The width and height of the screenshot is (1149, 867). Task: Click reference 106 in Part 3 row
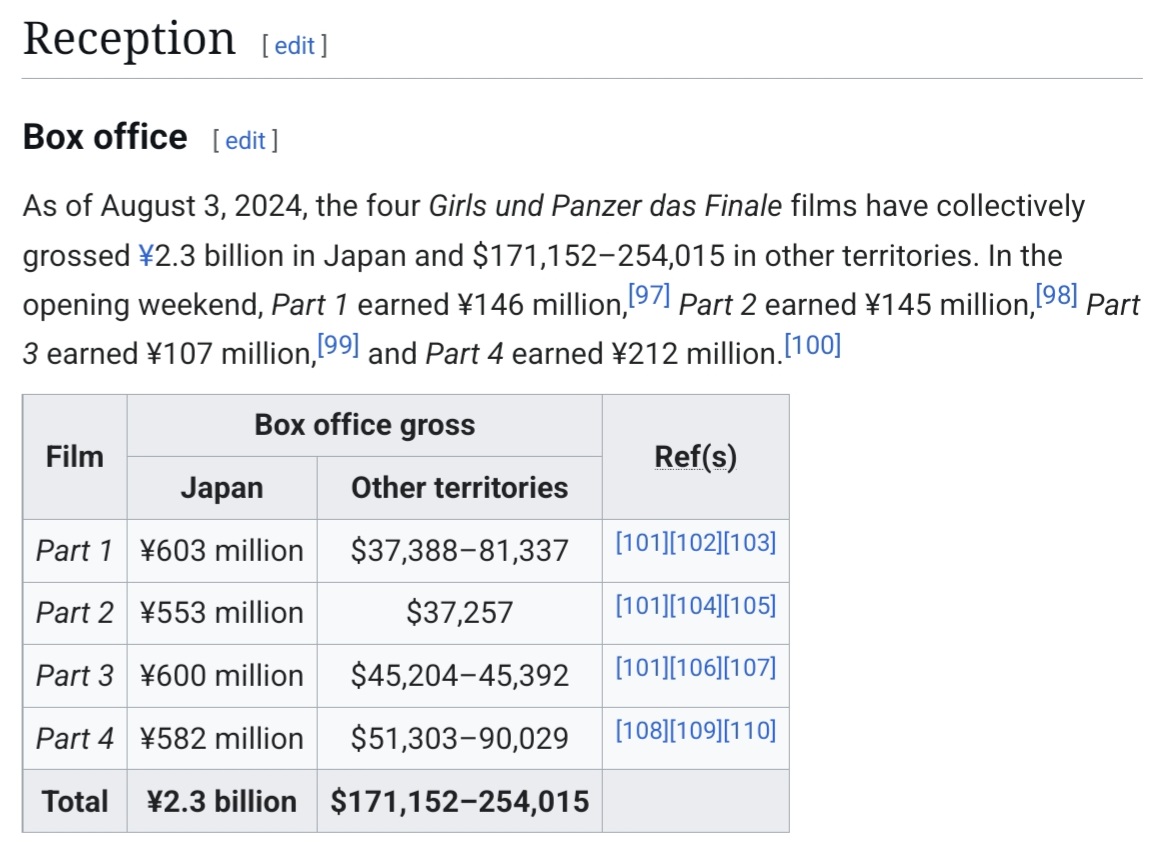tap(696, 667)
